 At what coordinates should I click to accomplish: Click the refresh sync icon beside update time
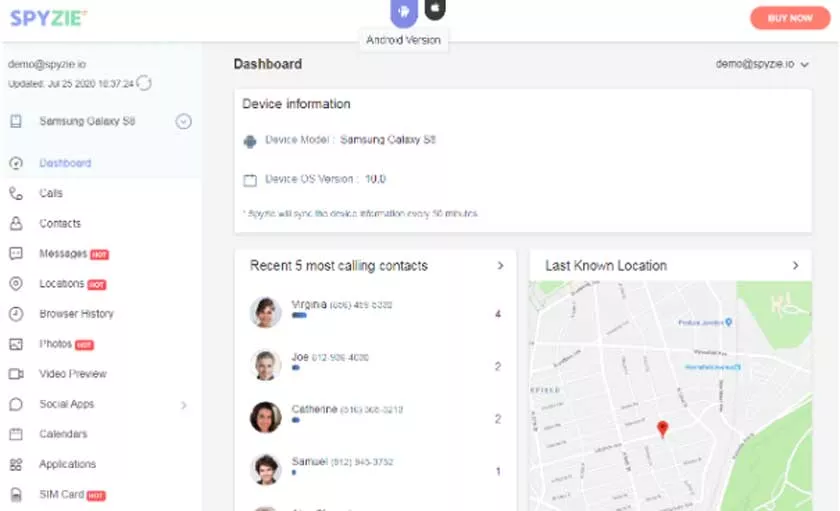144,83
